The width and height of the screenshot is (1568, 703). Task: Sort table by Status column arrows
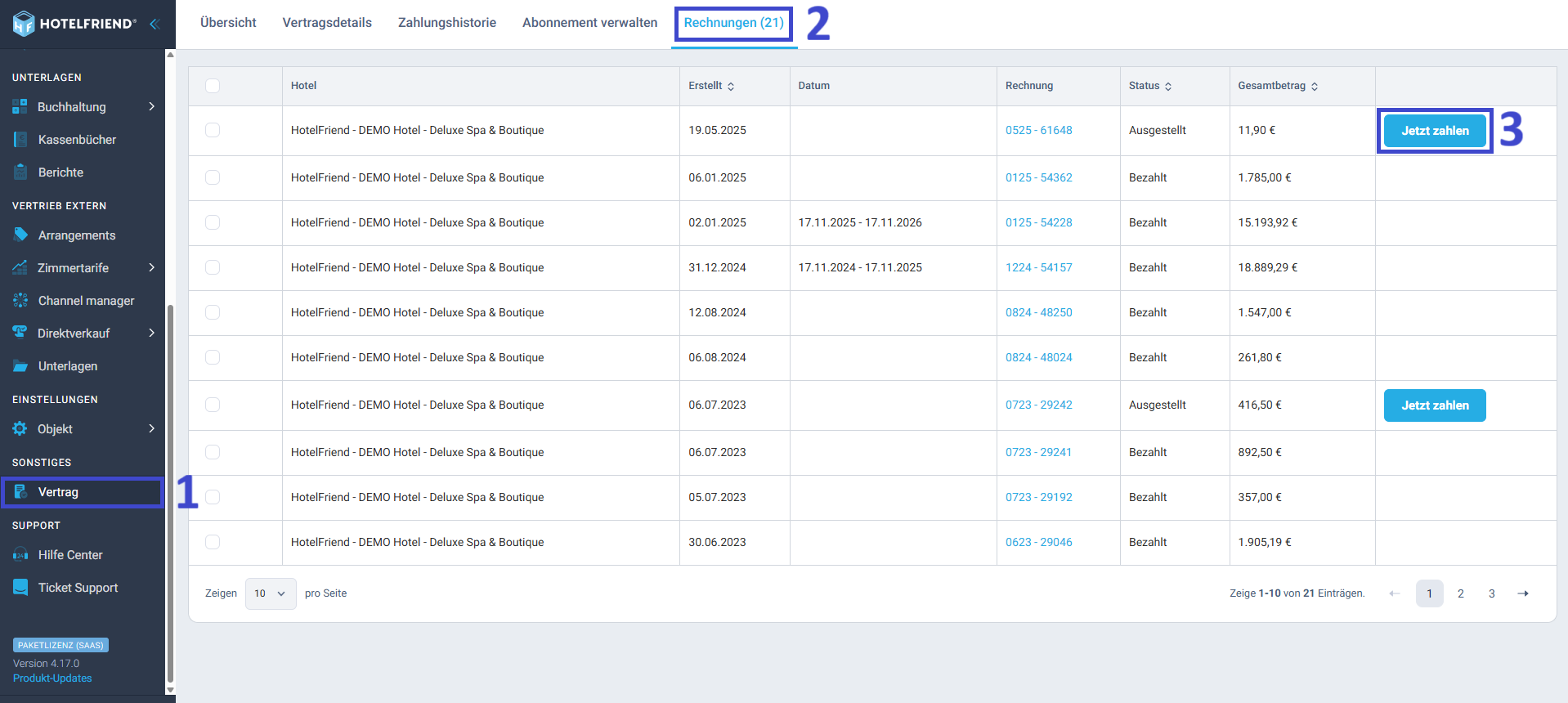point(1168,87)
